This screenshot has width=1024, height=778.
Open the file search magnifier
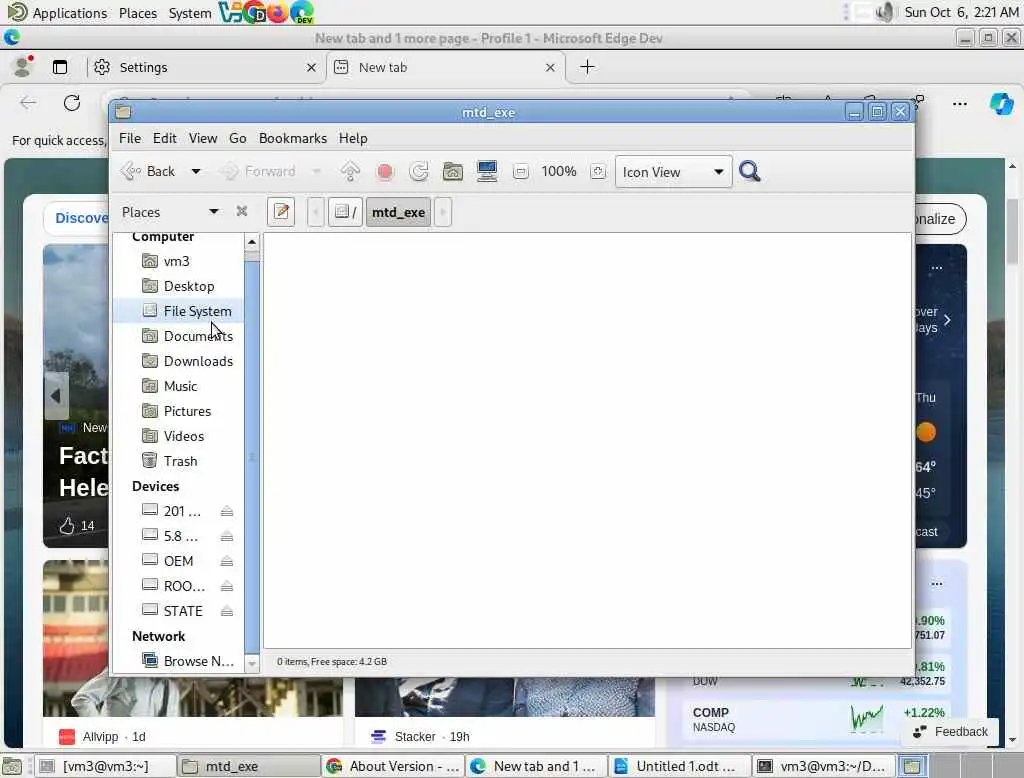click(749, 172)
